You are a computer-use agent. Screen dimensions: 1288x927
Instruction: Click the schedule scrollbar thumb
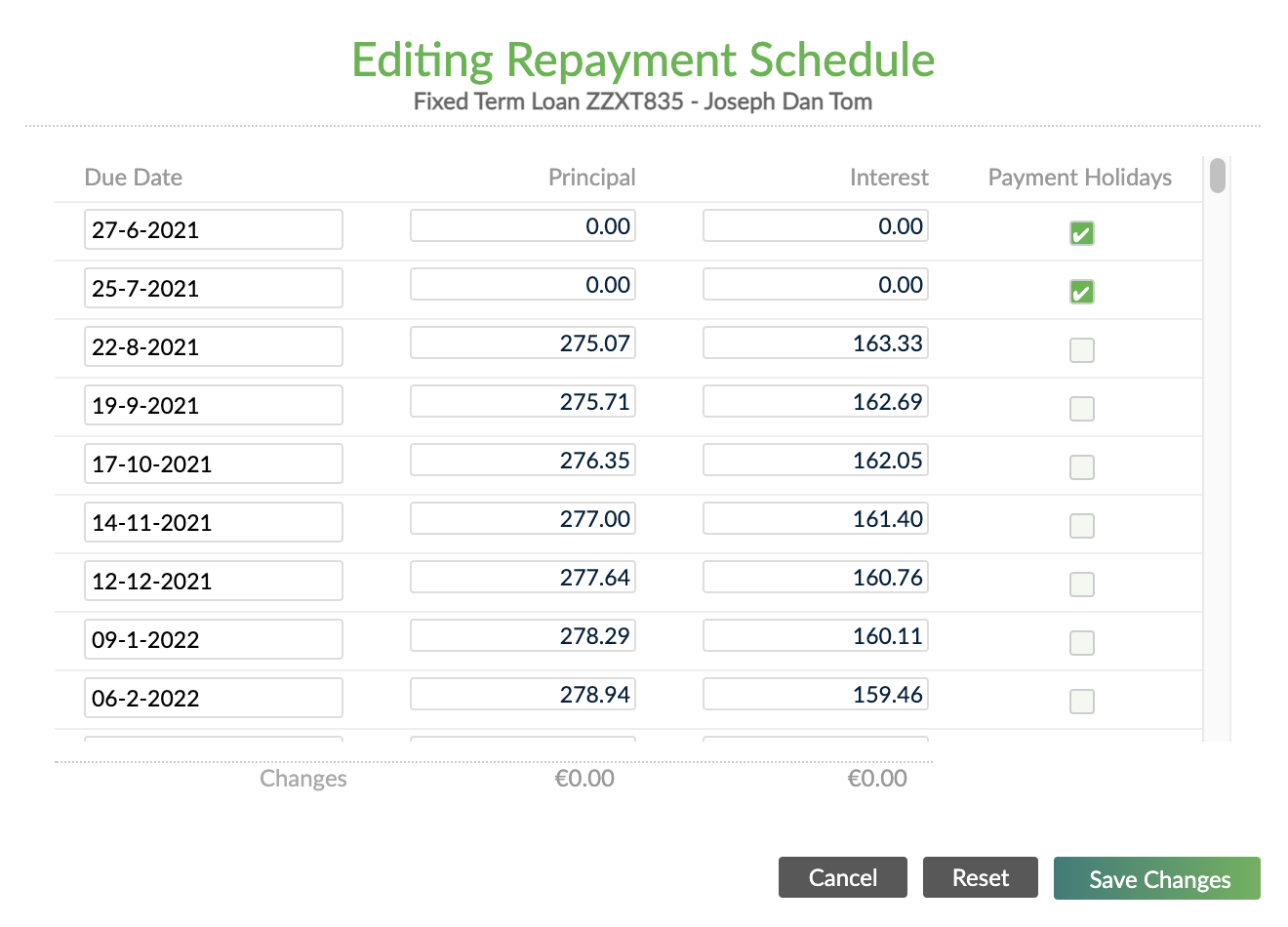click(1218, 176)
